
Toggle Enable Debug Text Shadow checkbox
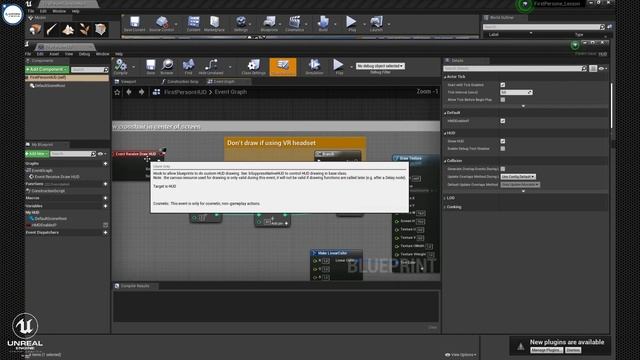point(503,149)
